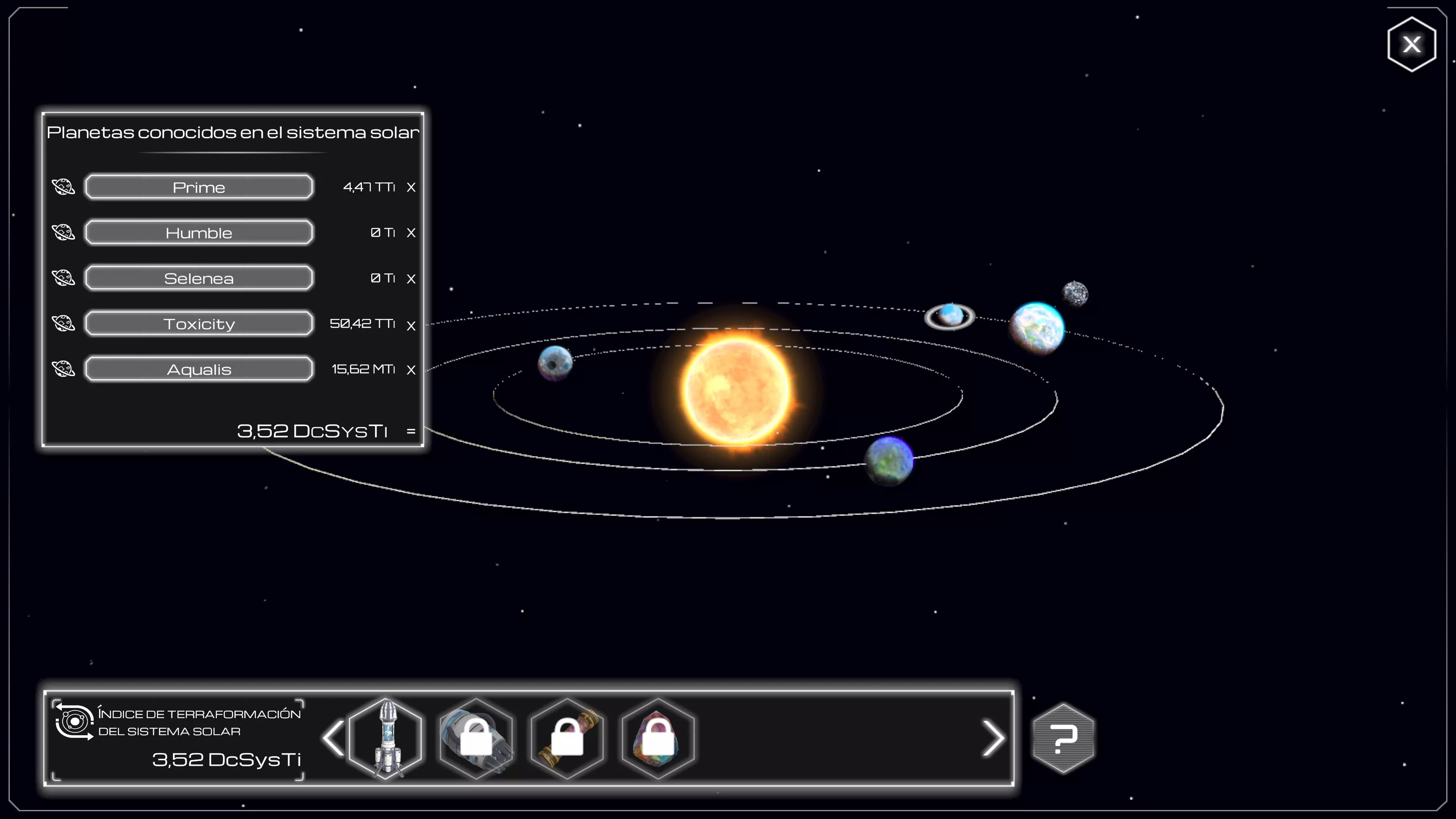The image size is (1456, 819).
Task: Click planet icon next to Toxicity
Action: point(63,323)
